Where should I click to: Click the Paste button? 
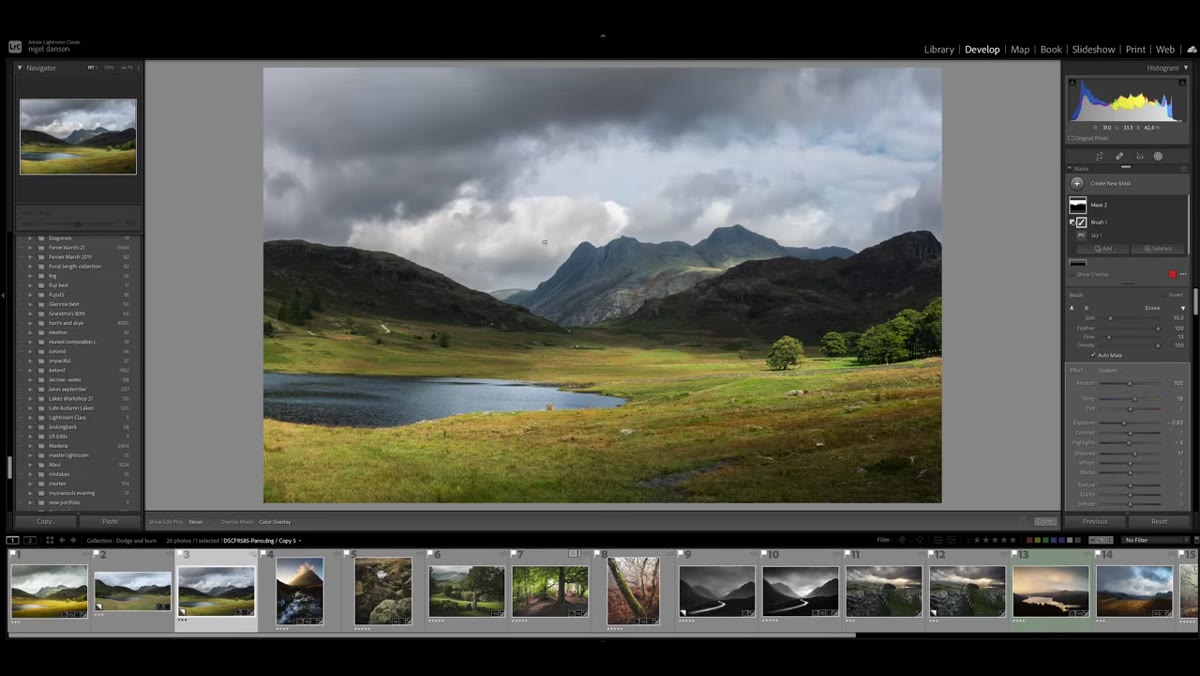[x=110, y=521]
